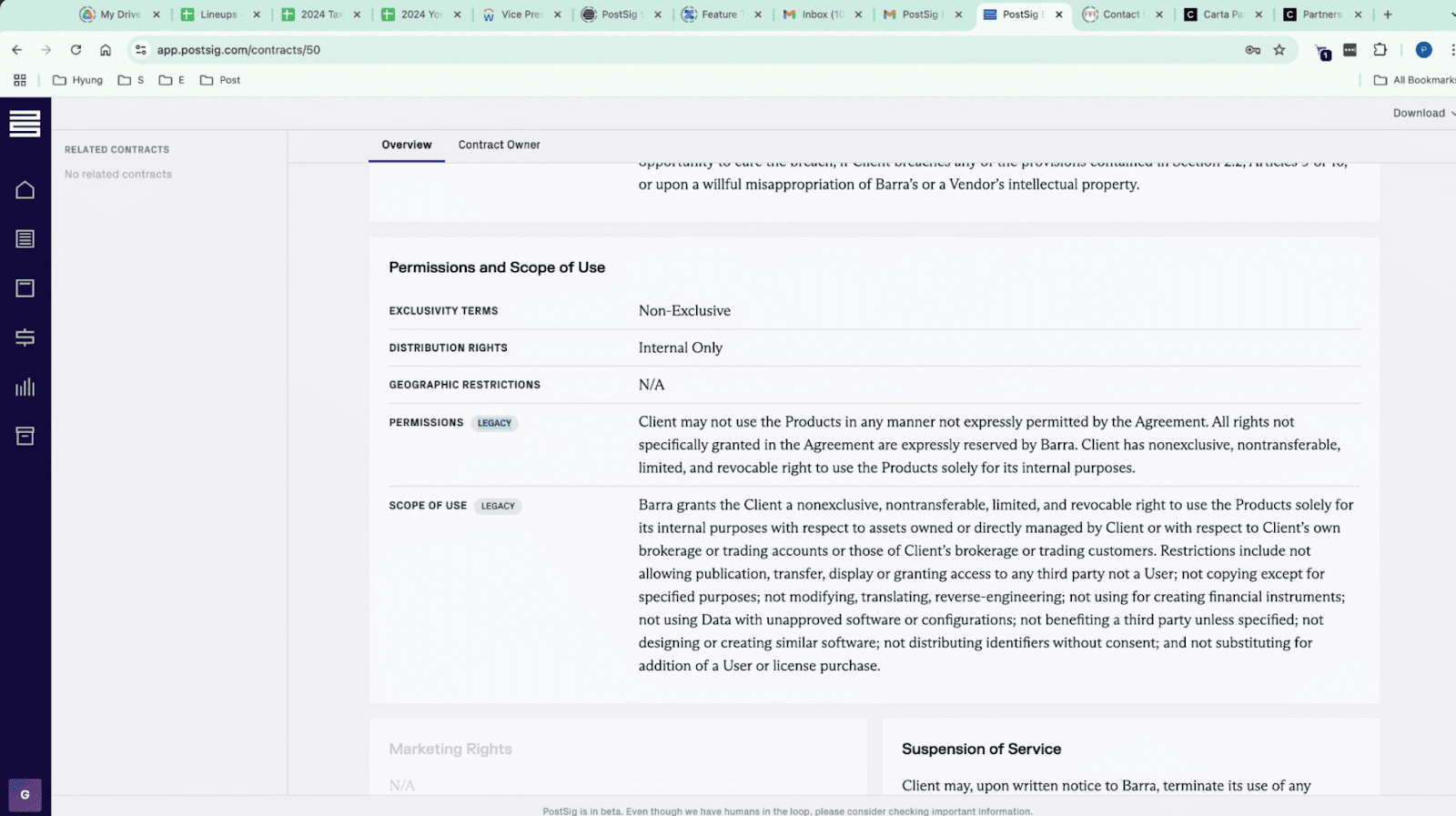Click the No related contracts text
1456x816 pixels.
(x=118, y=174)
